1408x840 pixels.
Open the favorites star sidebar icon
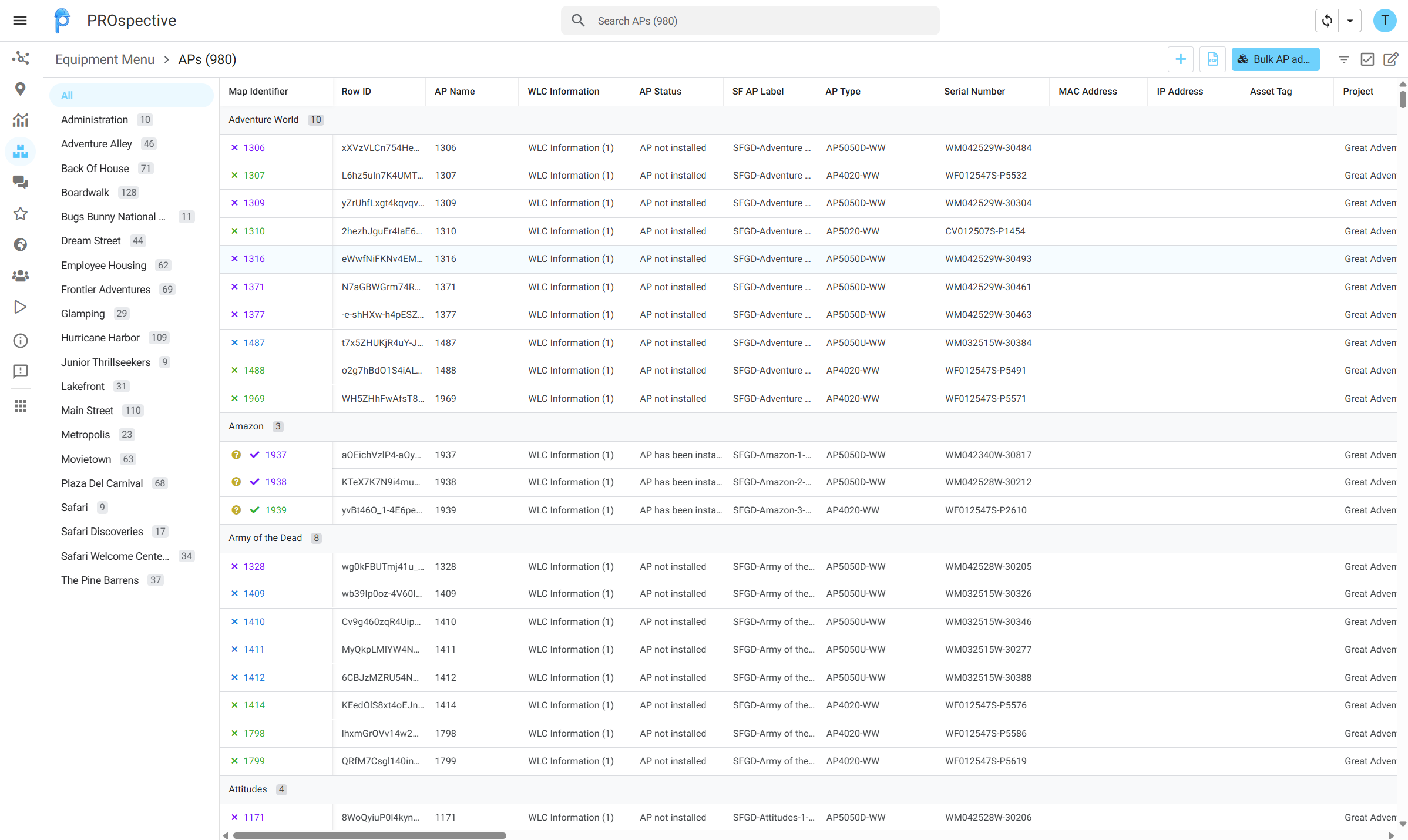[x=21, y=213]
